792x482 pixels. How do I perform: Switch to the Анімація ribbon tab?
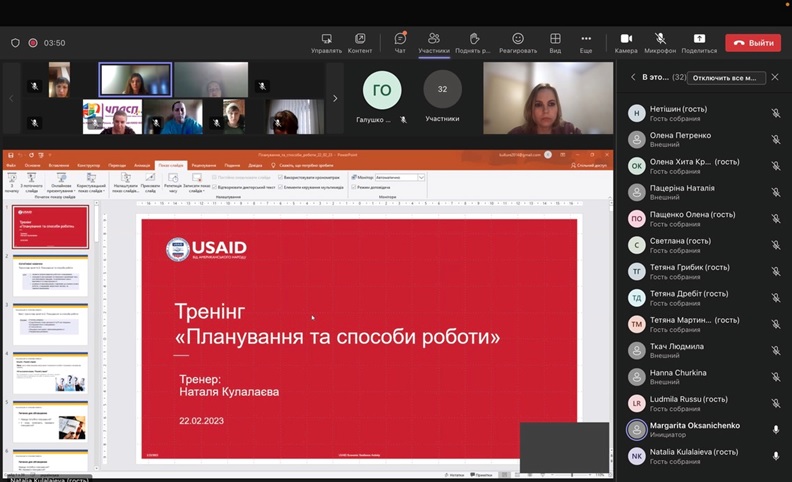tap(142, 165)
